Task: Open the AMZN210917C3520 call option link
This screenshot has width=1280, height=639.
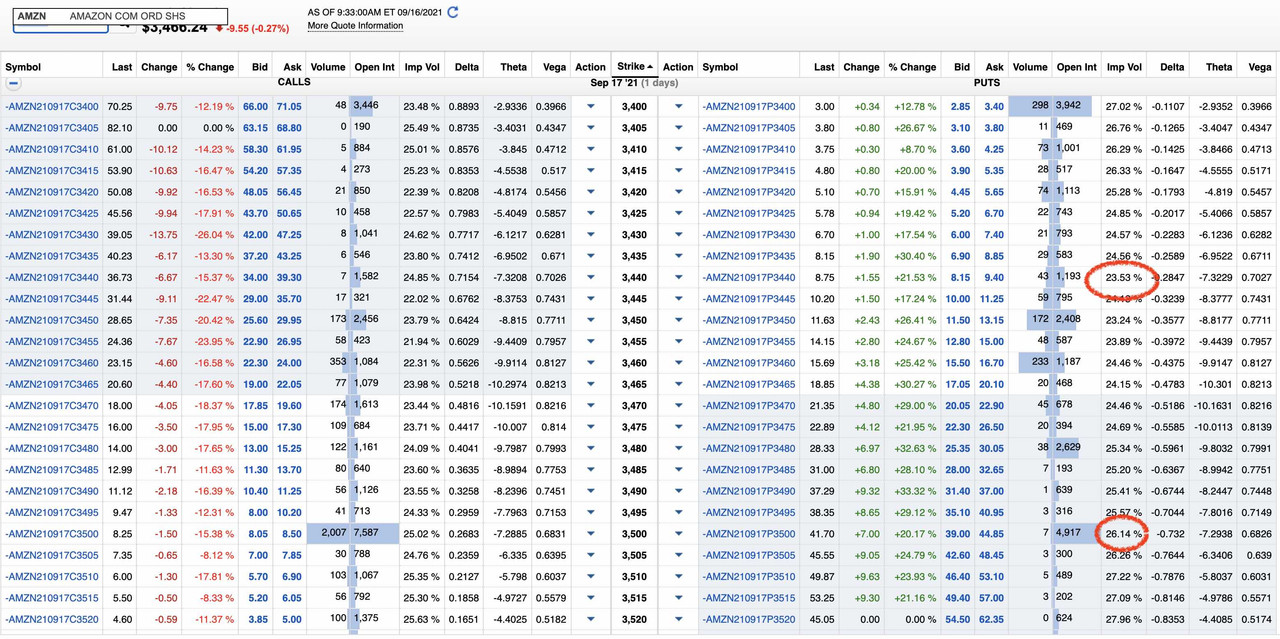Action: (x=52, y=620)
